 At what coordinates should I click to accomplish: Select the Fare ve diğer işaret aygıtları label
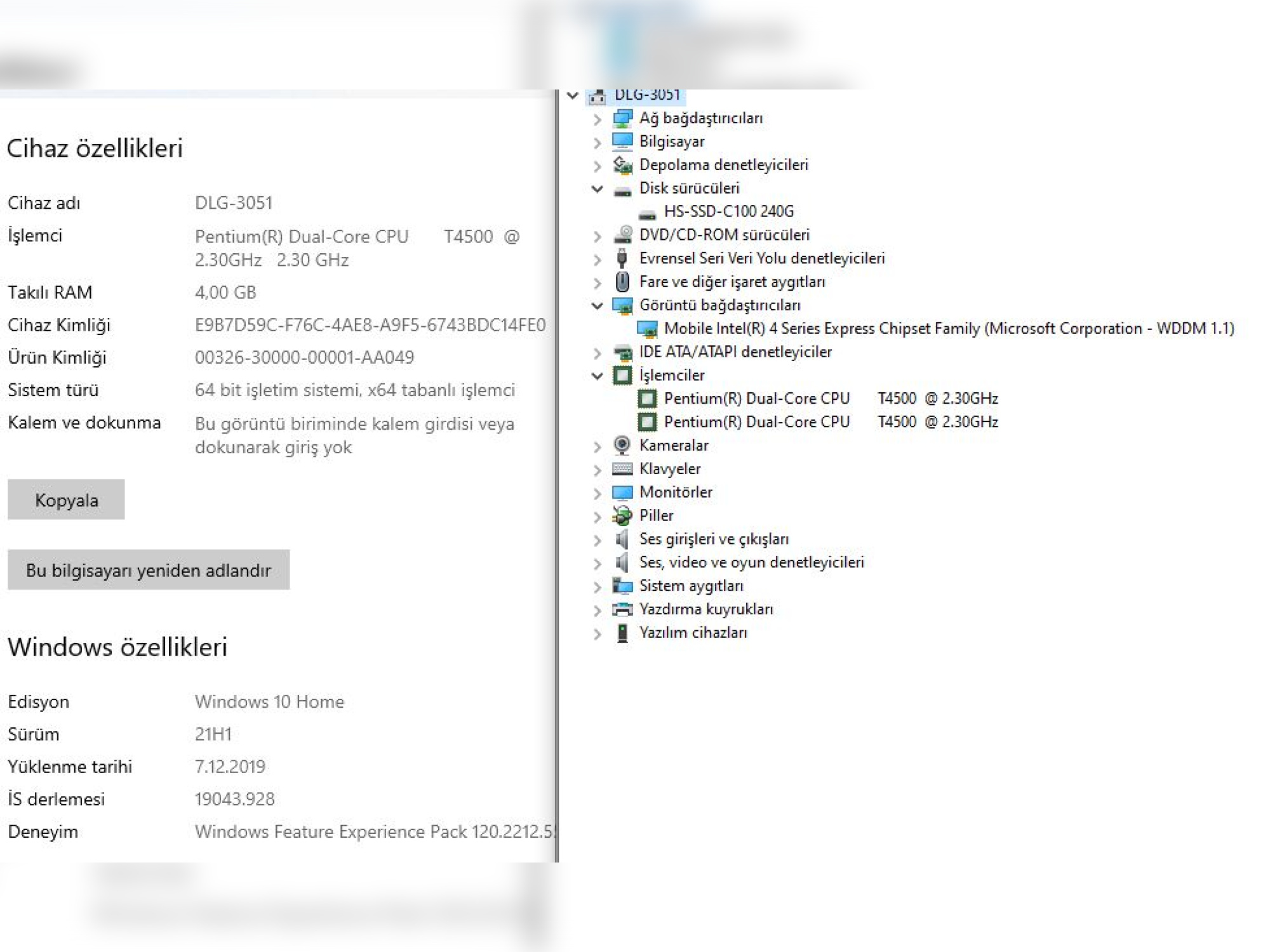[x=732, y=282]
